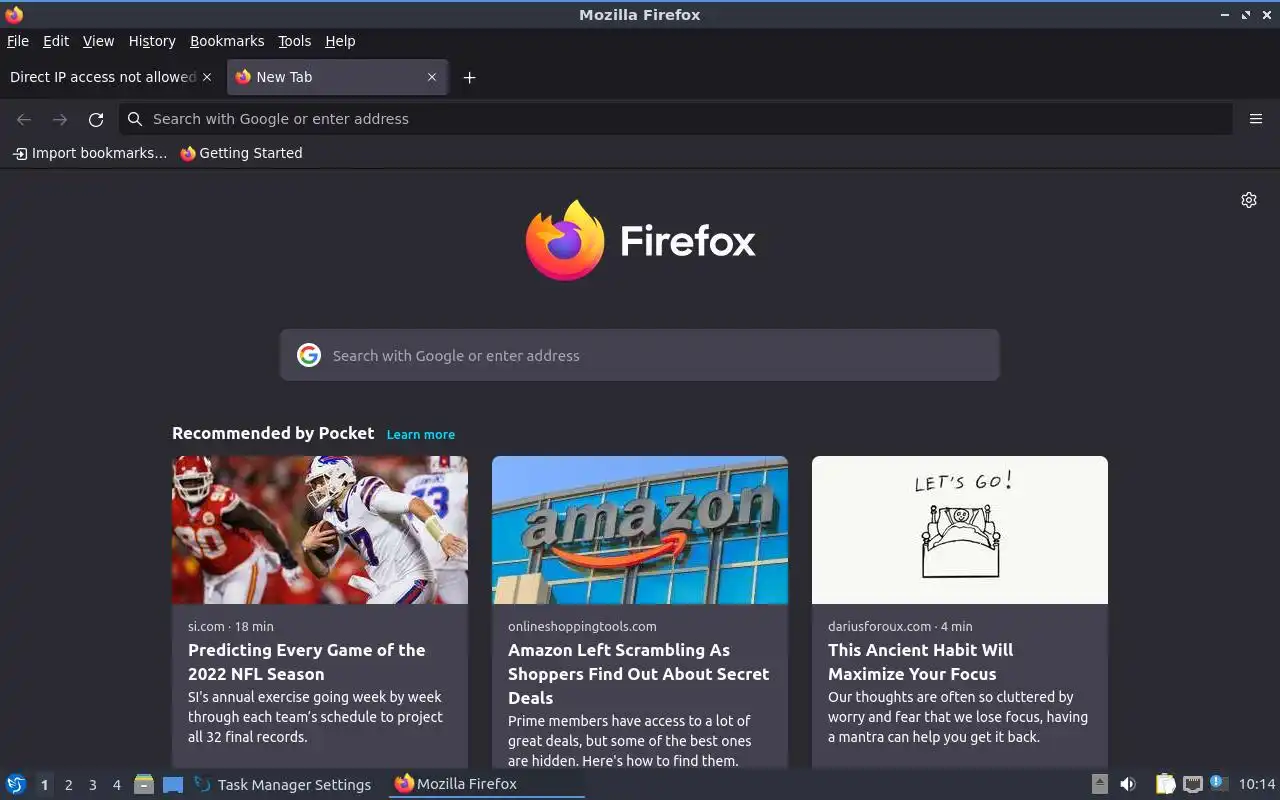Open the Tools menu
This screenshot has width=1280, height=800.
(x=294, y=41)
